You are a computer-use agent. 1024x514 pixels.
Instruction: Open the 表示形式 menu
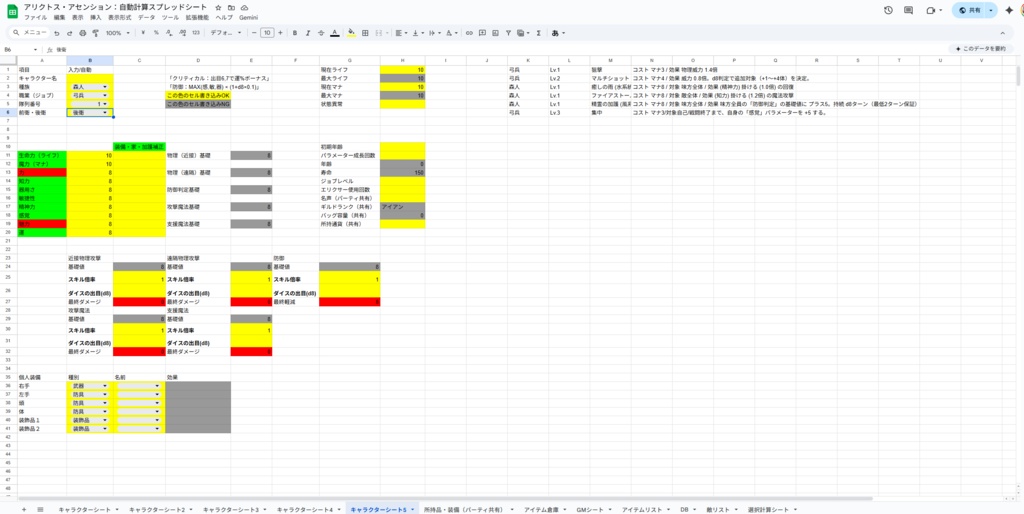(120, 18)
